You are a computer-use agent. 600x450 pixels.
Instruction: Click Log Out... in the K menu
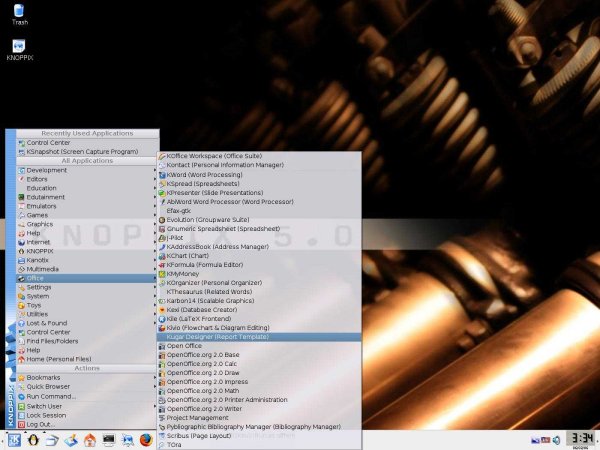point(41,423)
